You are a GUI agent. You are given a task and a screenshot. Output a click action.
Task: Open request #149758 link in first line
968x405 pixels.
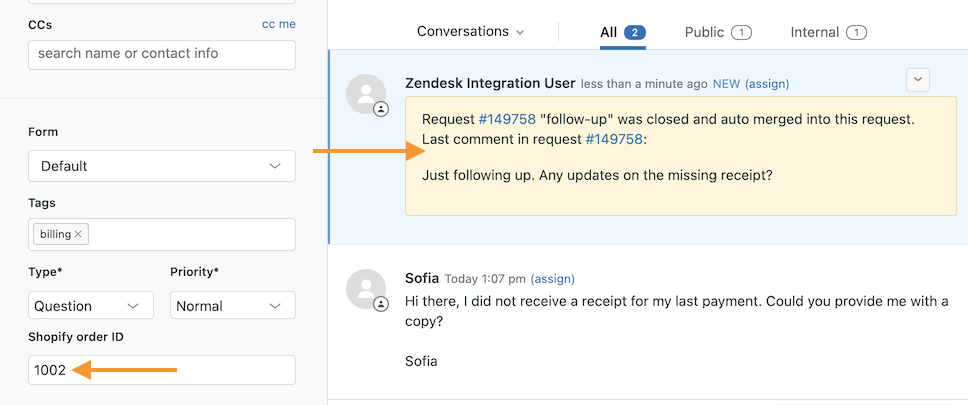(507, 119)
